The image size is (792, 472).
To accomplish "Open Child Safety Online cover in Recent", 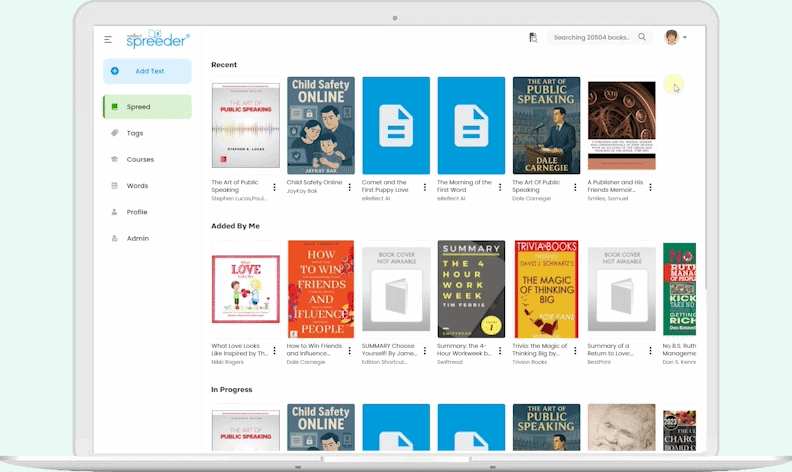I will tap(321, 125).
